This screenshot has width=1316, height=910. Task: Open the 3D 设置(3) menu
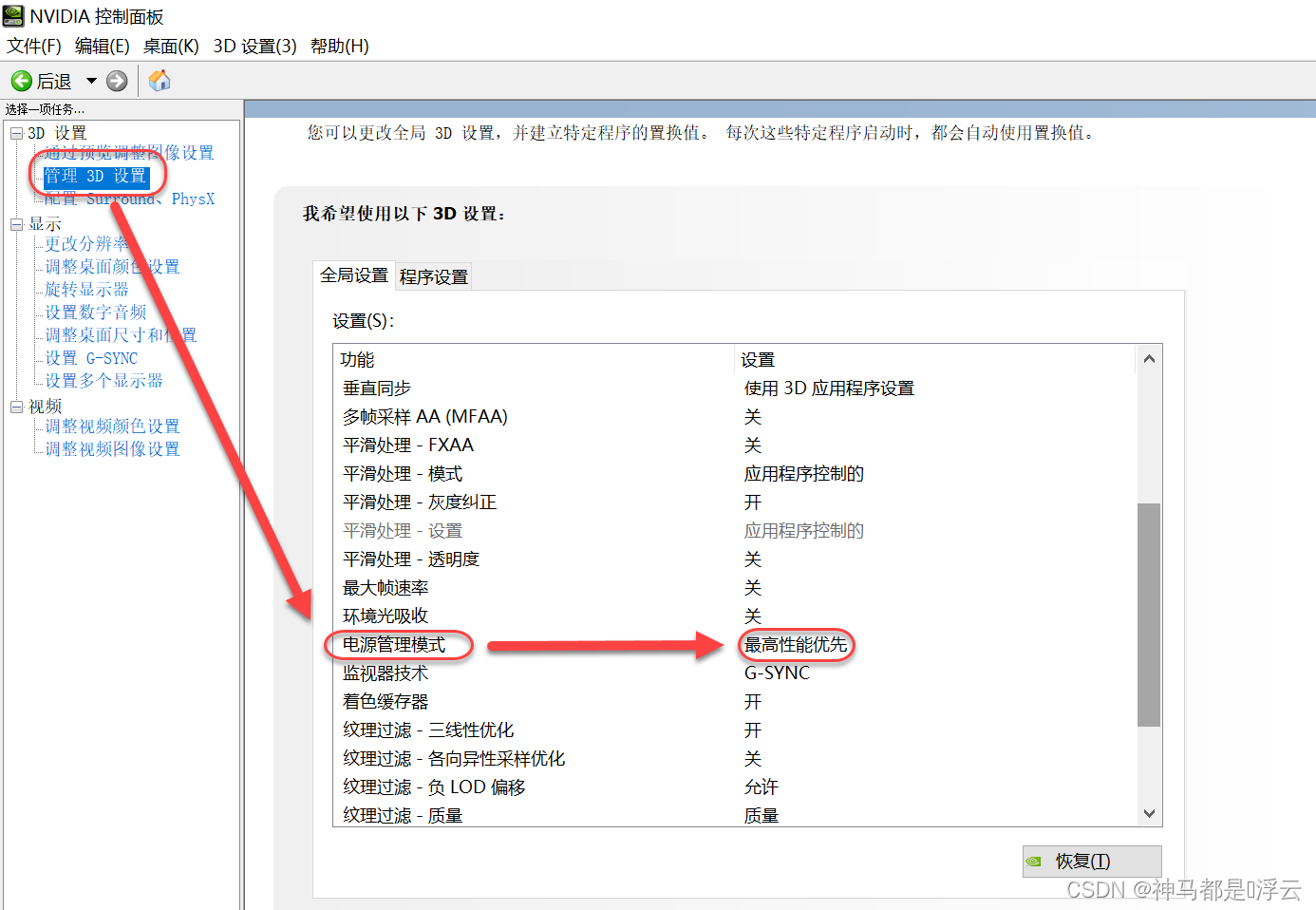click(254, 47)
